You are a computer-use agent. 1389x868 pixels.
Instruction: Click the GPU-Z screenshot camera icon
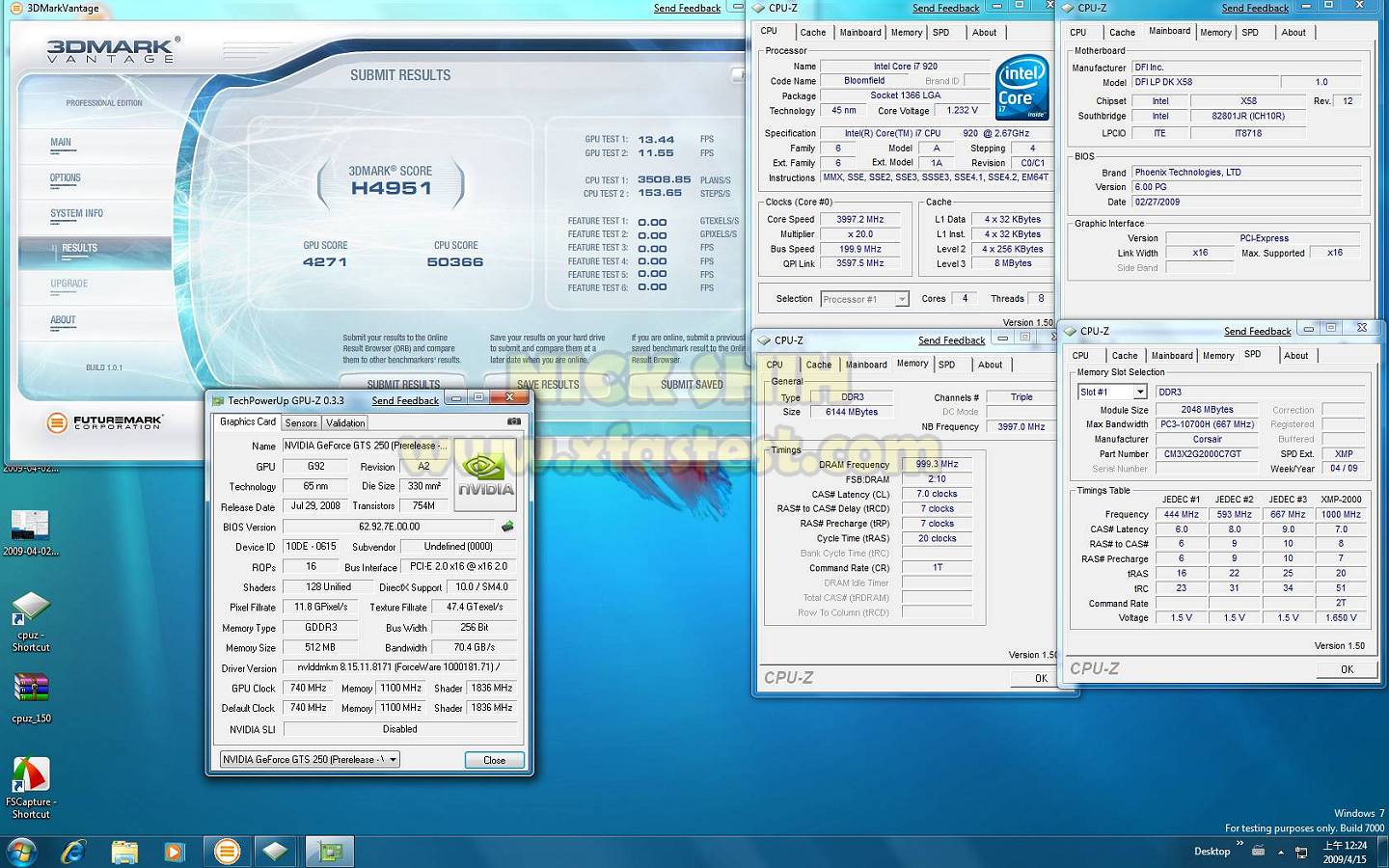pyautogui.click(x=513, y=421)
